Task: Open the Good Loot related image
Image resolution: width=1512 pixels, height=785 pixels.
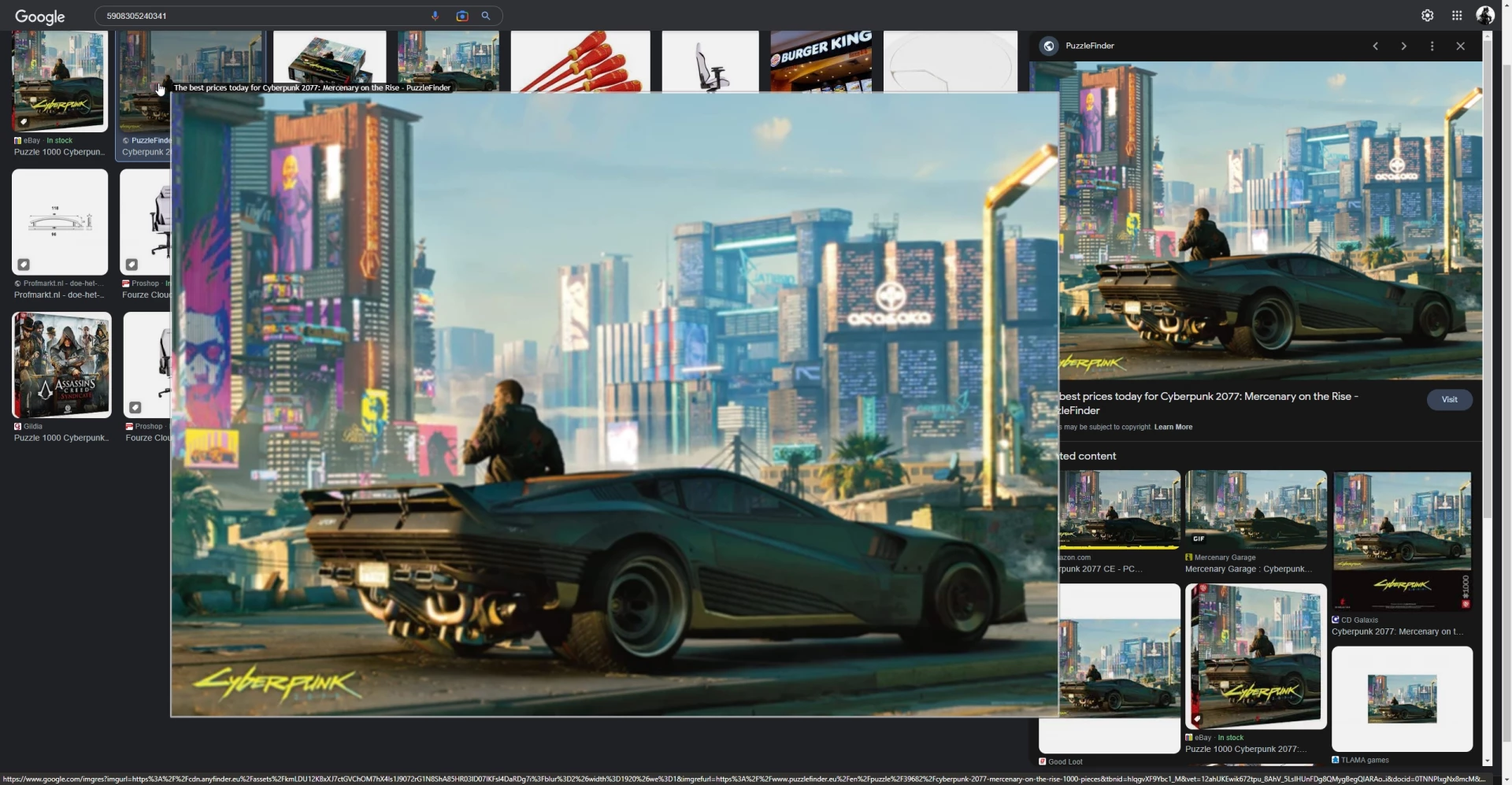Action: (x=1119, y=668)
